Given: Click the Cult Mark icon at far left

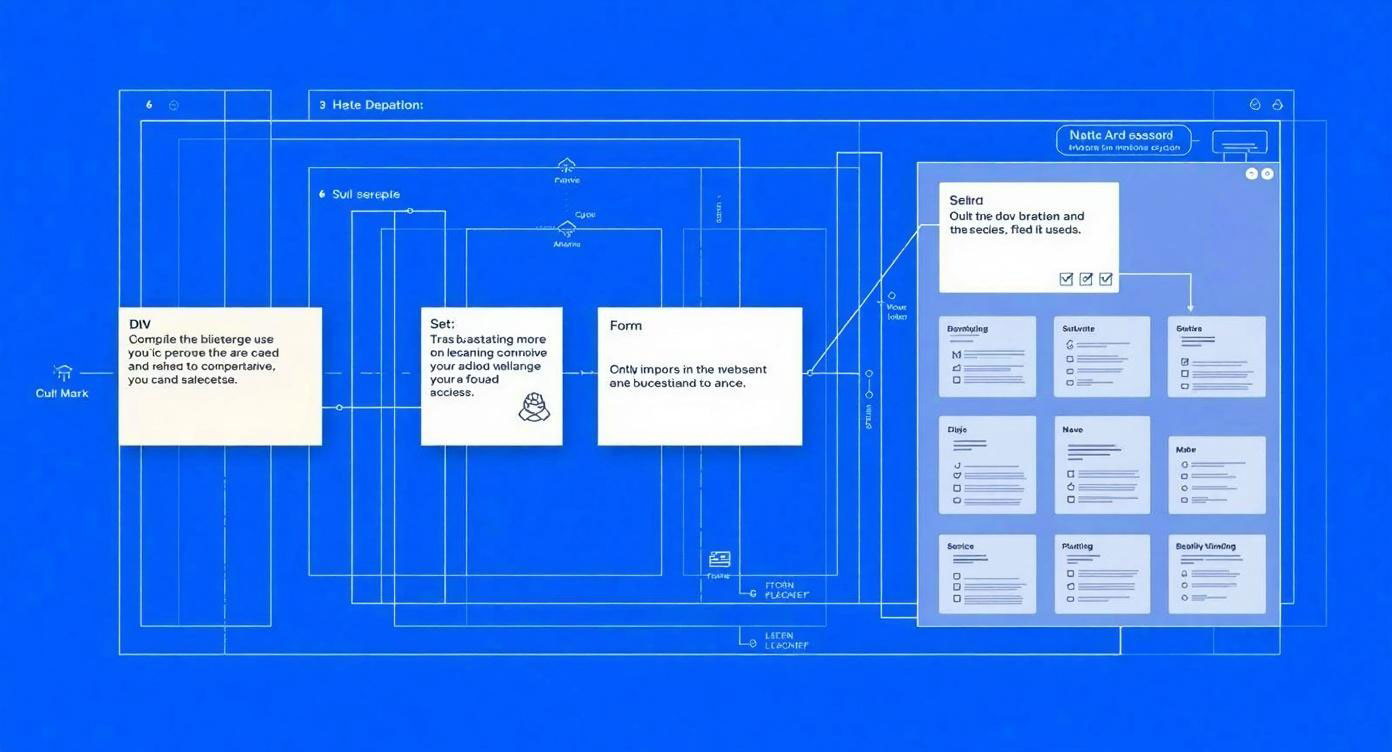Looking at the screenshot, I should coord(62,373).
